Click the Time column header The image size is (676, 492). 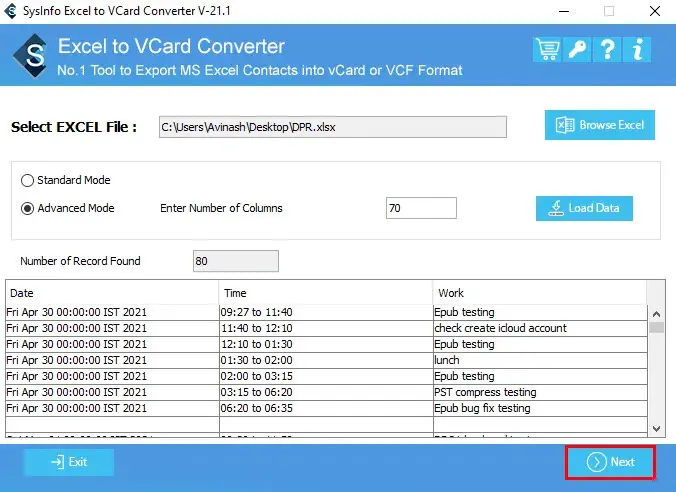coord(326,293)
